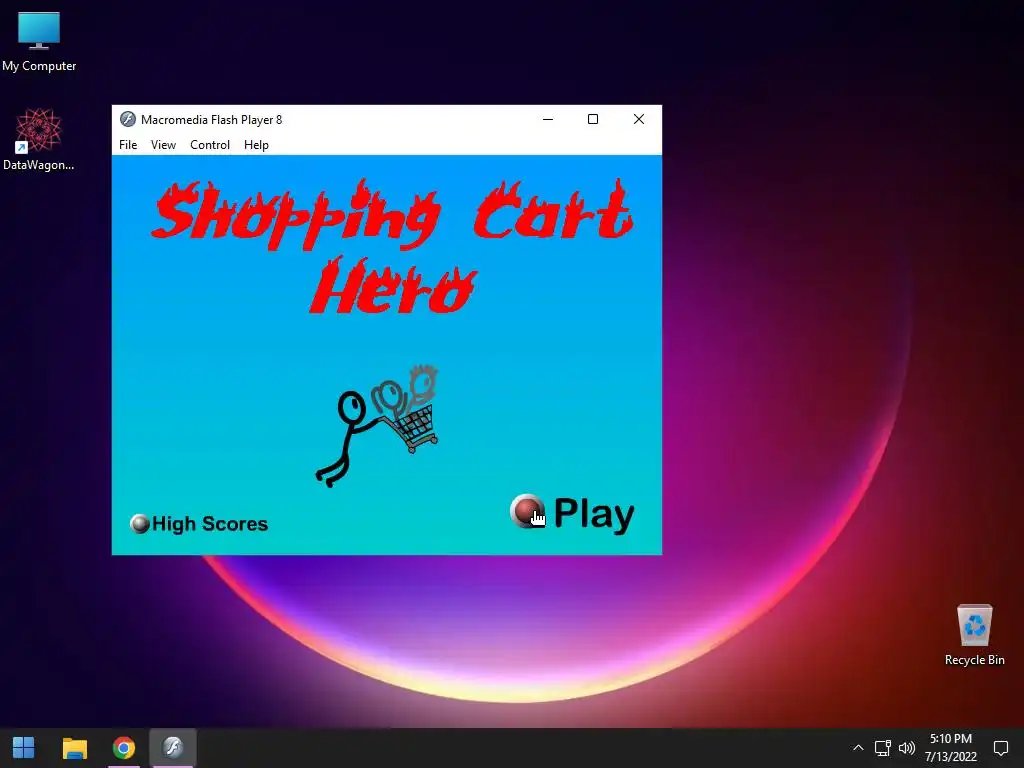Screen dimensions: 1024x768
Task: Select the My Computer desktop icon
Action: (39, 42)
